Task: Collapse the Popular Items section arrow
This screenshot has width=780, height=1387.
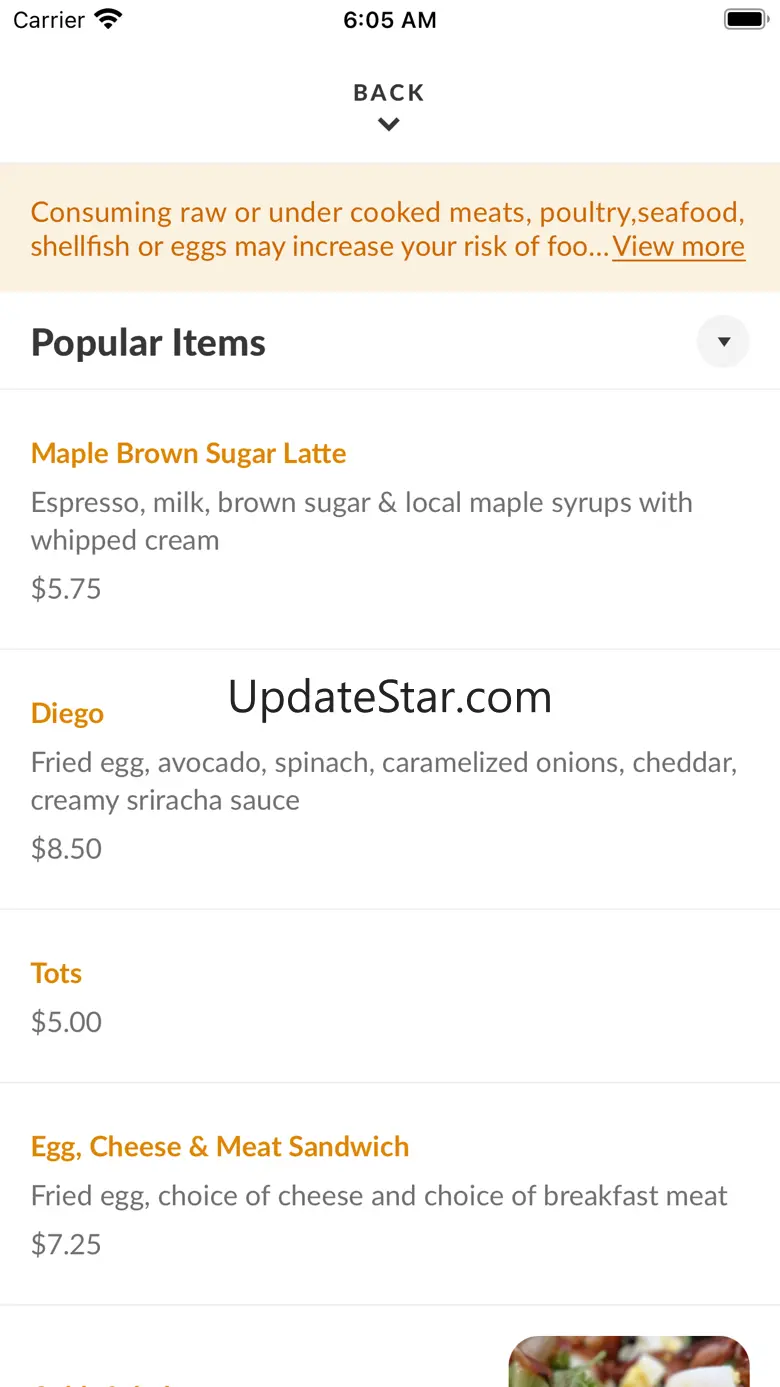Action: coord(723,342)
